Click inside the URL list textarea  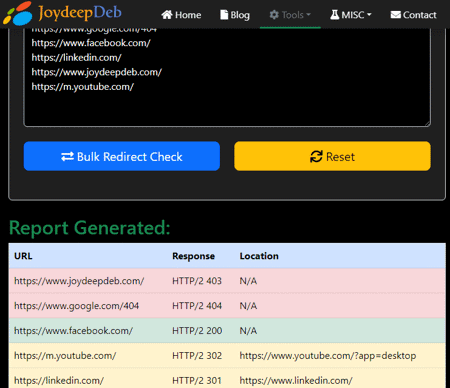(227, 77)
